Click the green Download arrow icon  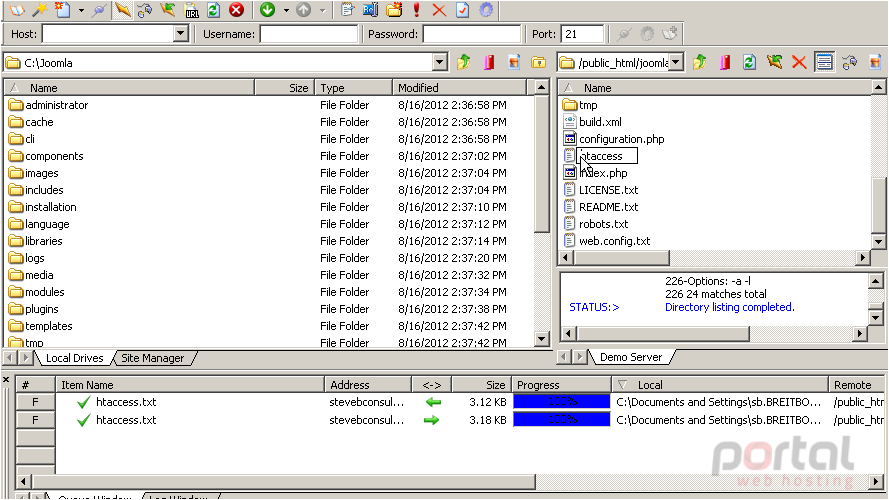click(x=268, y=10)
